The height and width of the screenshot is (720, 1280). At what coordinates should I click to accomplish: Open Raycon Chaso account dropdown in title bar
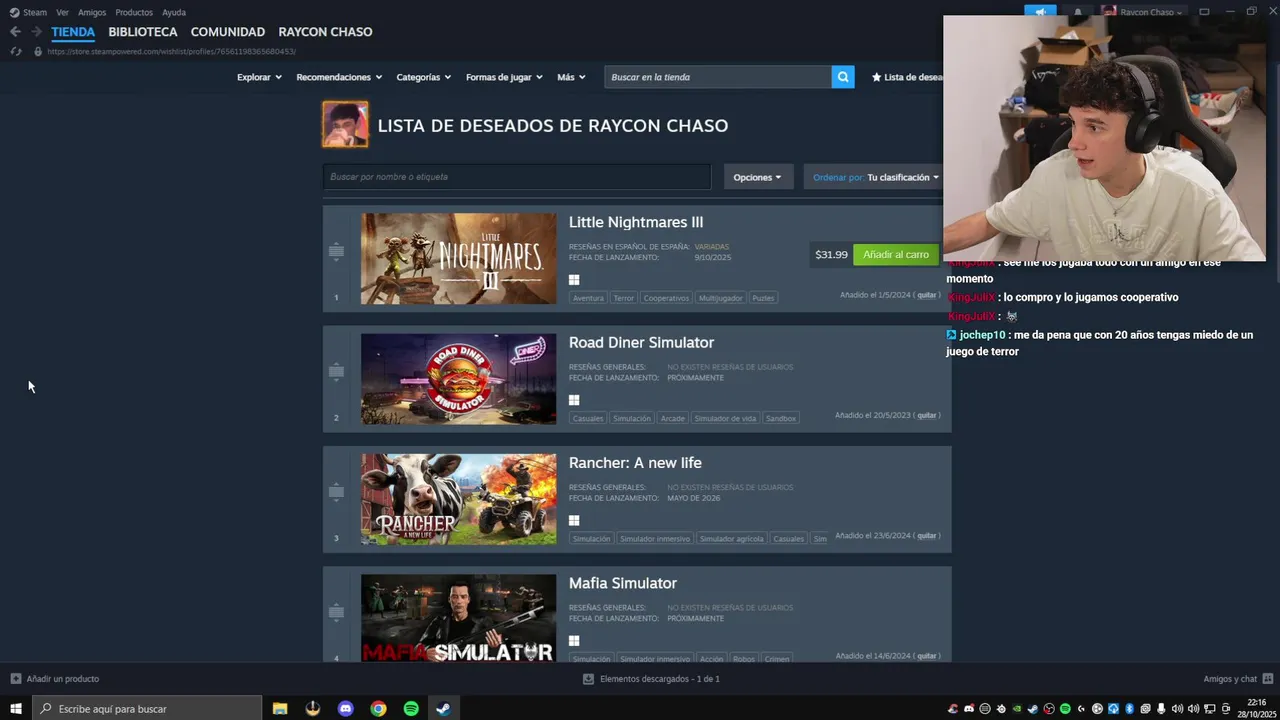[1143, 12]
